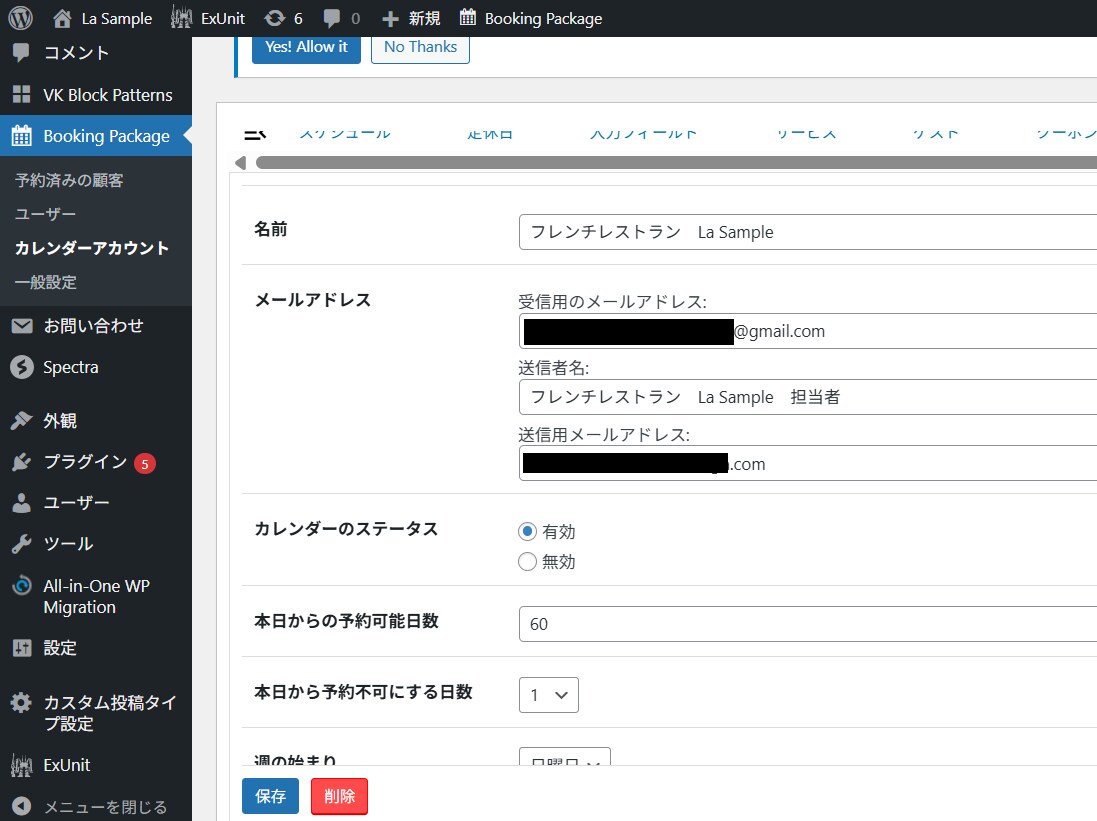The height and width of the screenshot is (821, 1097).
Task: Open the 週の始まり dropdown
Action: (x=565, y=757)
